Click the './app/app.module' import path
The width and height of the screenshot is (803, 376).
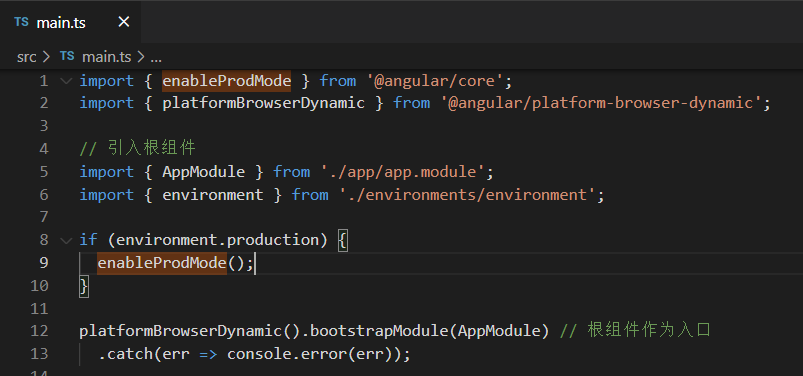pyautogui.click(x=403, y=172)
